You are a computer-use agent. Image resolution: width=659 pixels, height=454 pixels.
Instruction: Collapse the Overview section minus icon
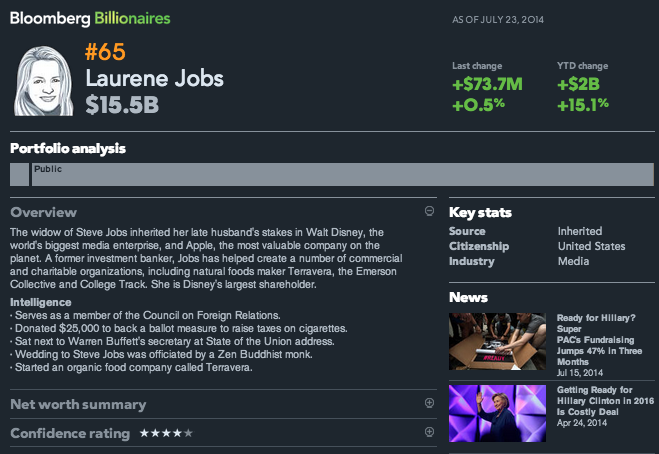tap(429, 211)
